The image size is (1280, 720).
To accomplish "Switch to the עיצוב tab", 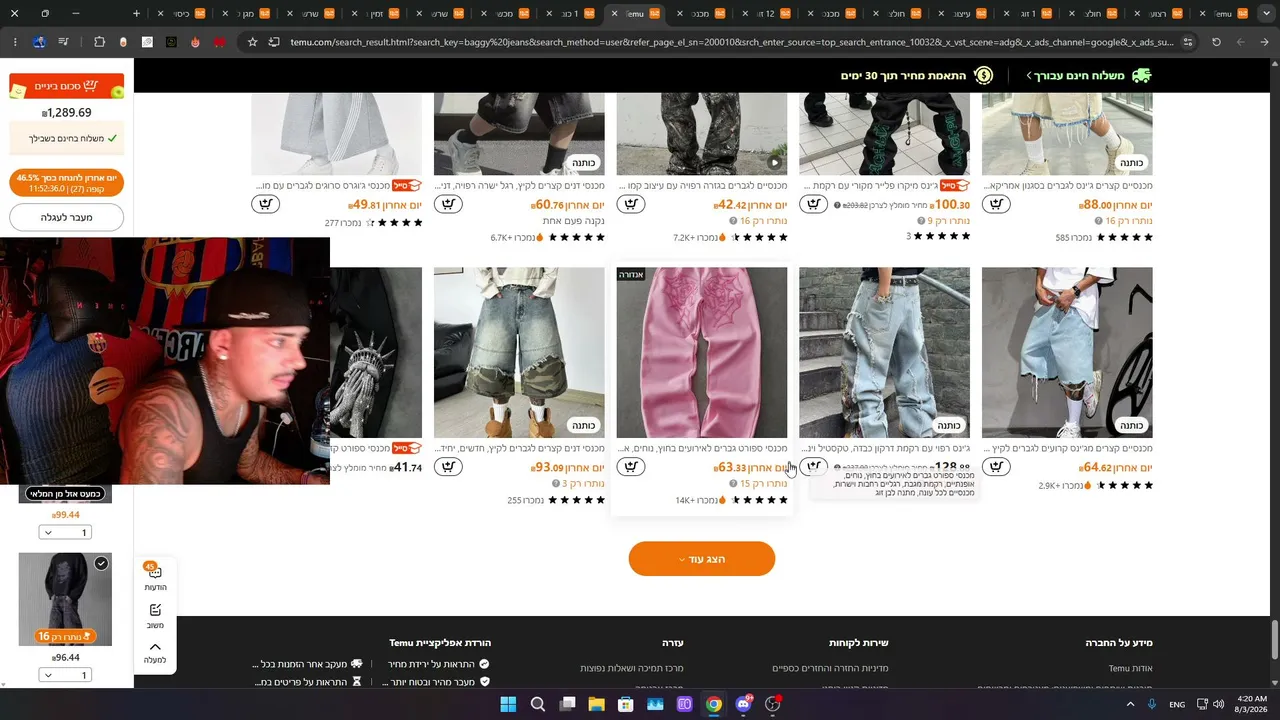I will click(x=962, y=14).
